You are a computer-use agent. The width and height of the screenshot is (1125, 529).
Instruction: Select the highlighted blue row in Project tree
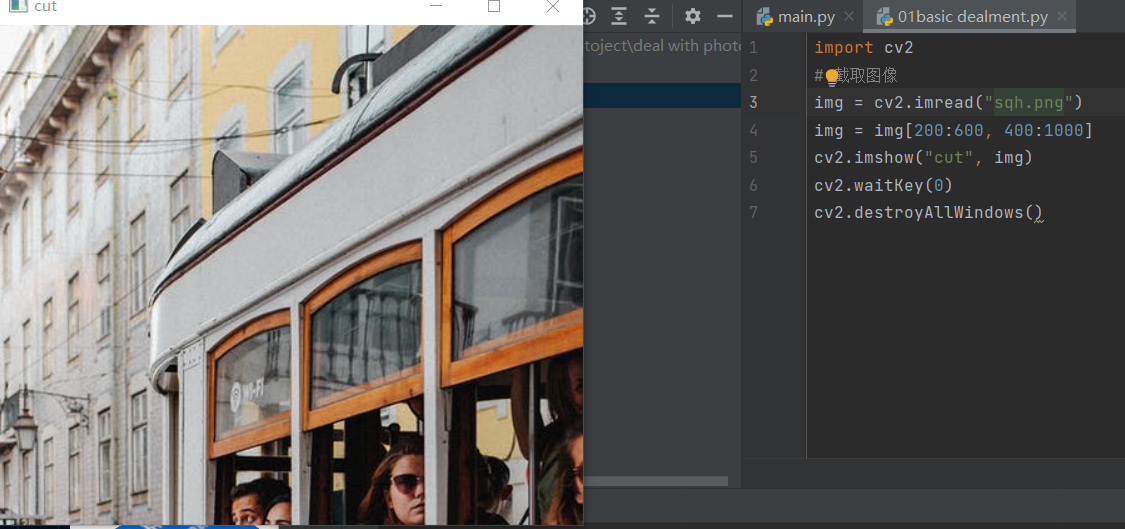662,95
